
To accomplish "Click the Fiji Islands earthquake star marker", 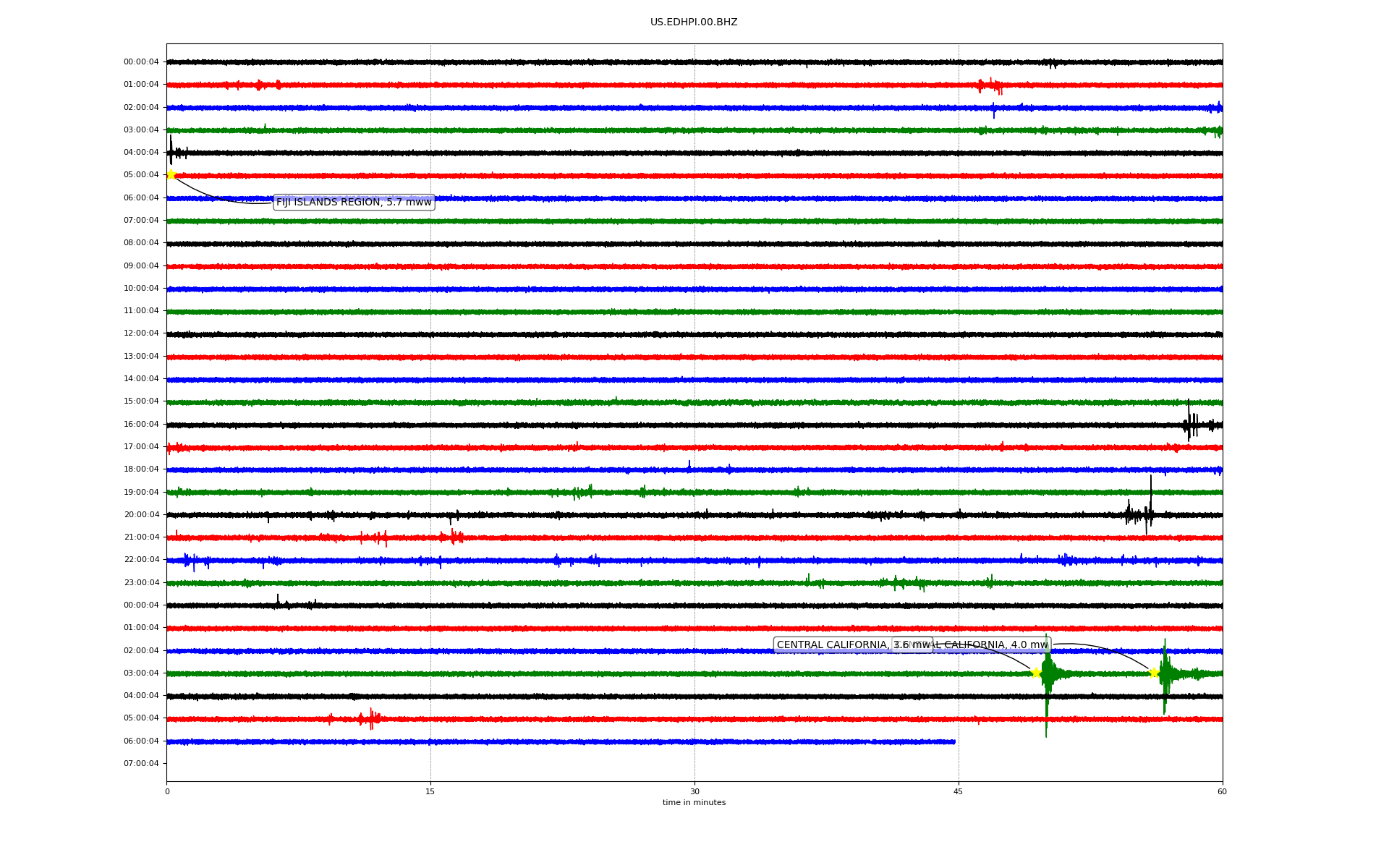I will point(171,175).
